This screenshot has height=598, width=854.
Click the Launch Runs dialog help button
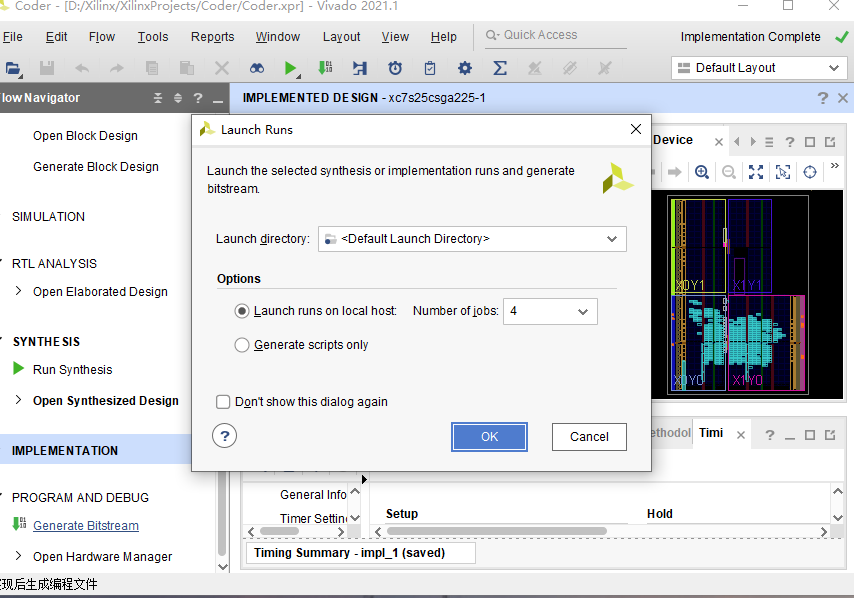click(224, 436)
